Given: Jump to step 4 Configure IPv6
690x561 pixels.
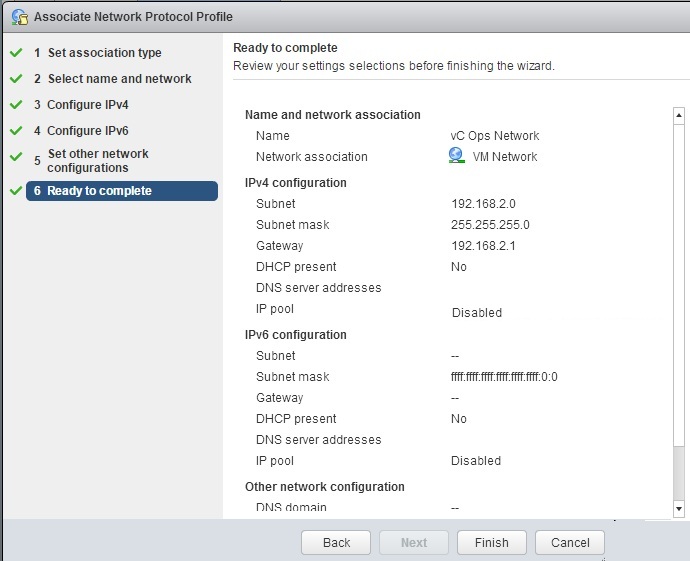Looking at the screenshot, I should pyautogui.click(x=81, y=131).
